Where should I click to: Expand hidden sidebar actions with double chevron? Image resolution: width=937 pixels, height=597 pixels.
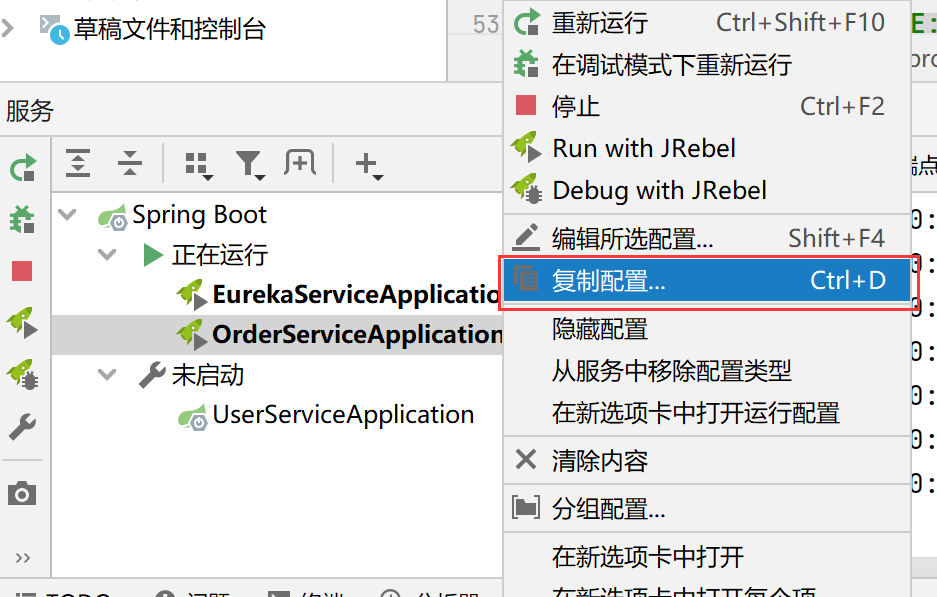click(23, 558)
